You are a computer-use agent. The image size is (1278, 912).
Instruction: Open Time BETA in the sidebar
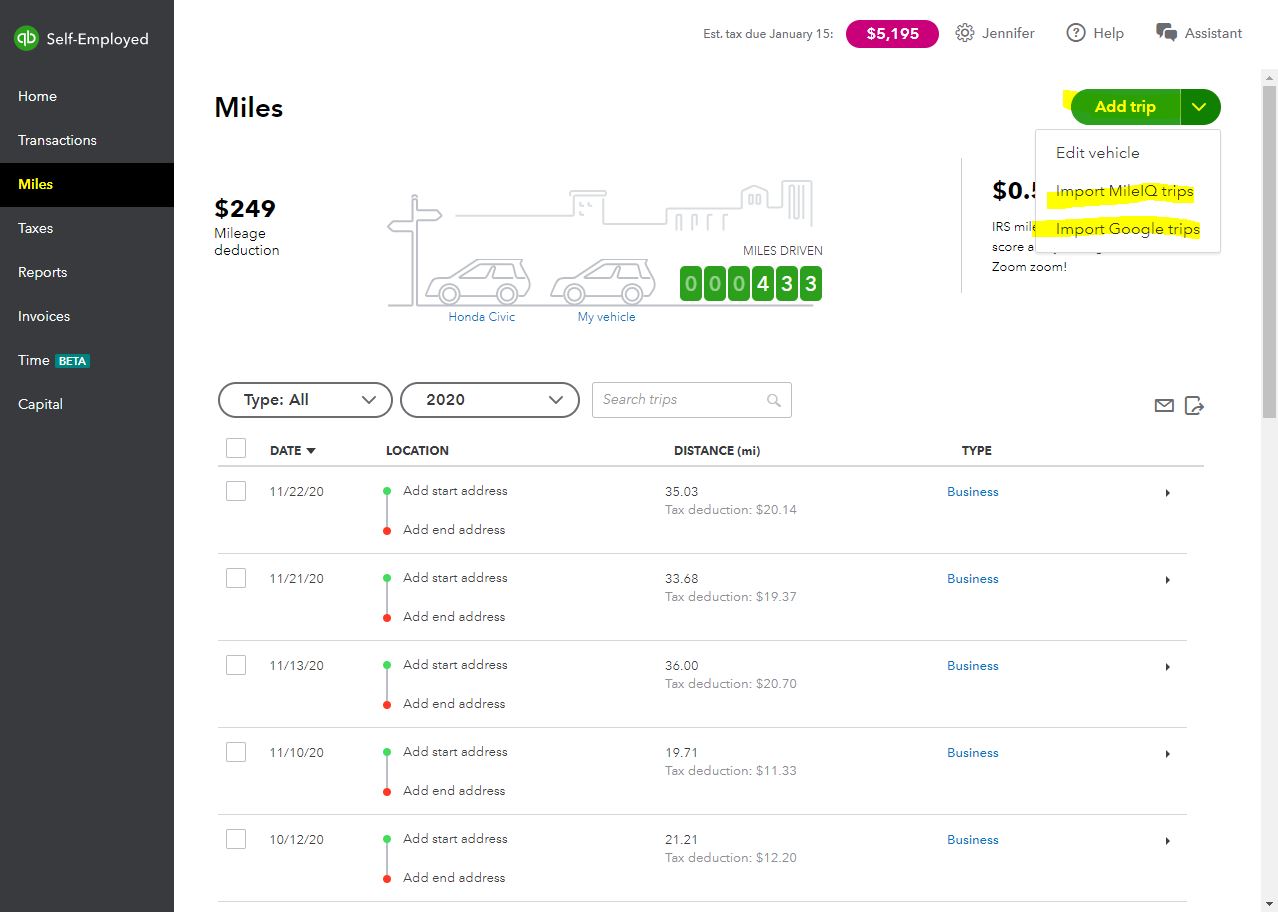[87, 360]
